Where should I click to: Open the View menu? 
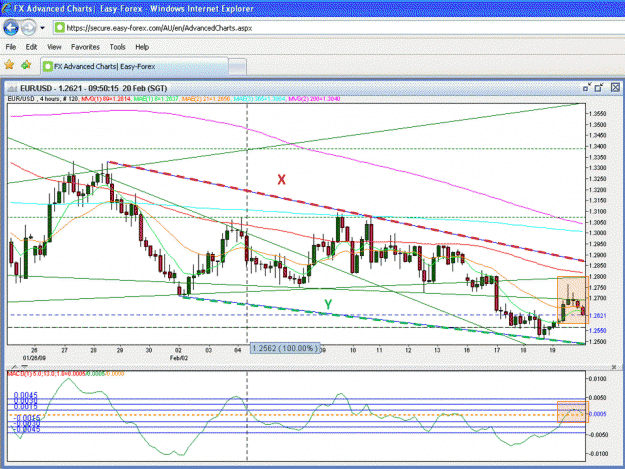(54, 47)
